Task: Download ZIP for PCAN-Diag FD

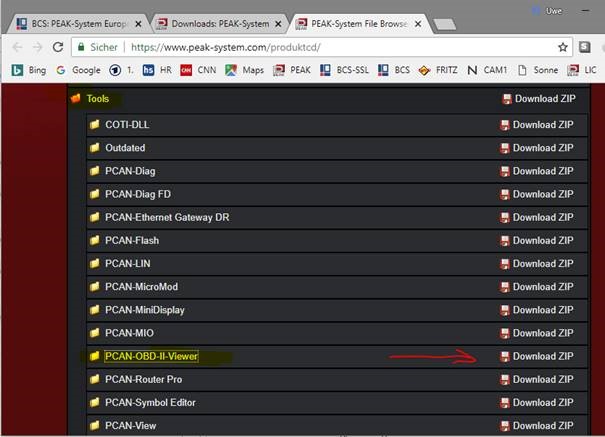Action: (x=537, y=194)
